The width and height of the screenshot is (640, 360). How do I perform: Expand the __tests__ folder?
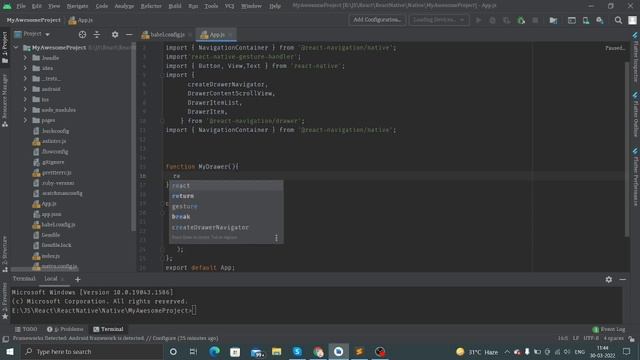coord(25,78)
